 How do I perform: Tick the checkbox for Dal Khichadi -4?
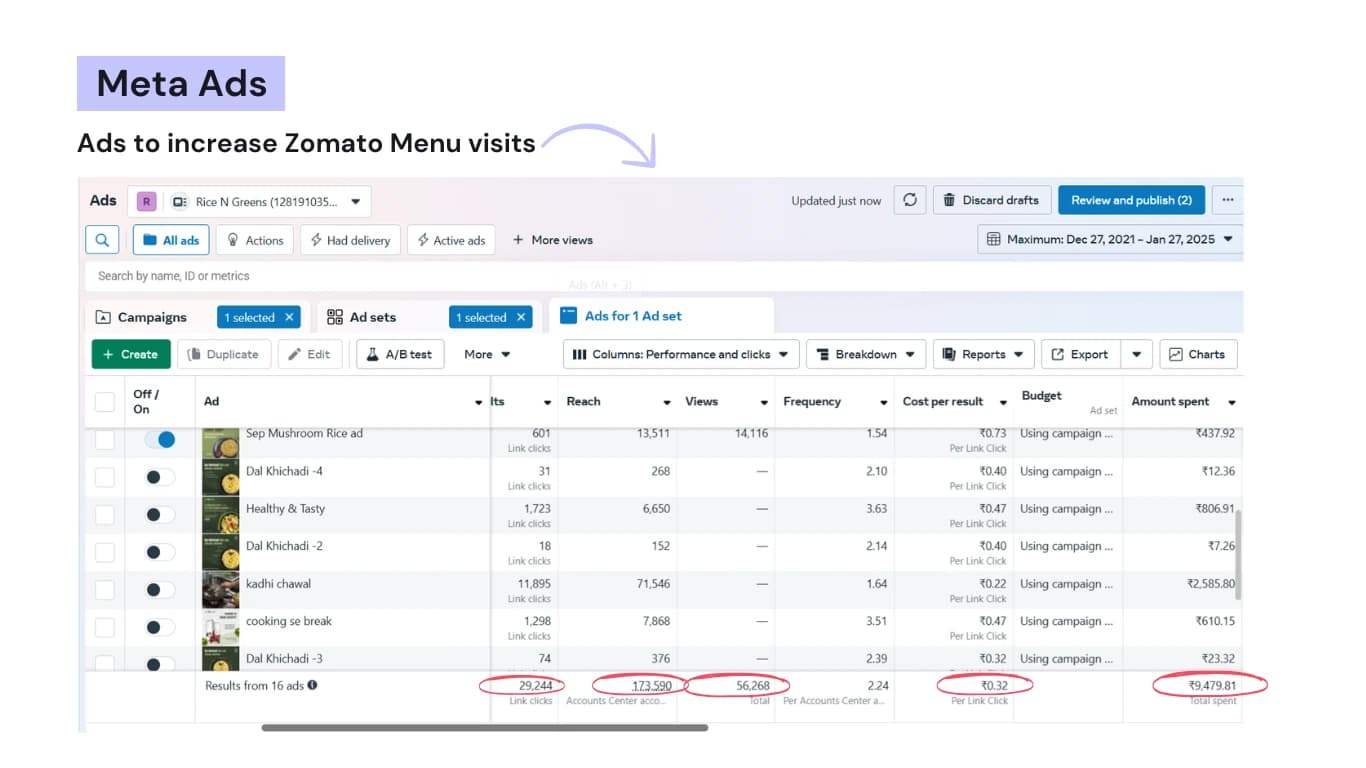pyautogui.click(x=105, y=477)
